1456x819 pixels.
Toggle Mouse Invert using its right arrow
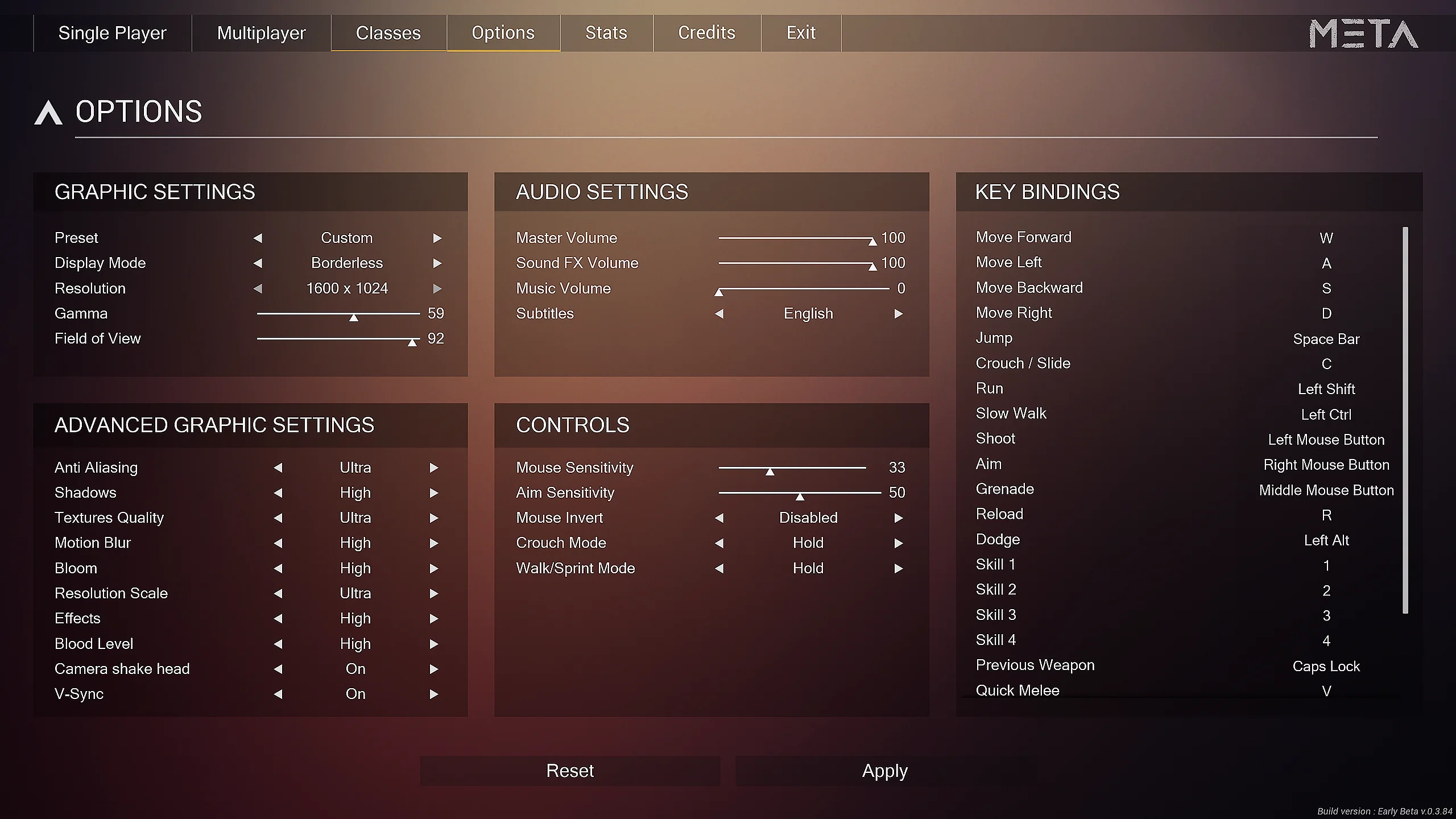898,518
